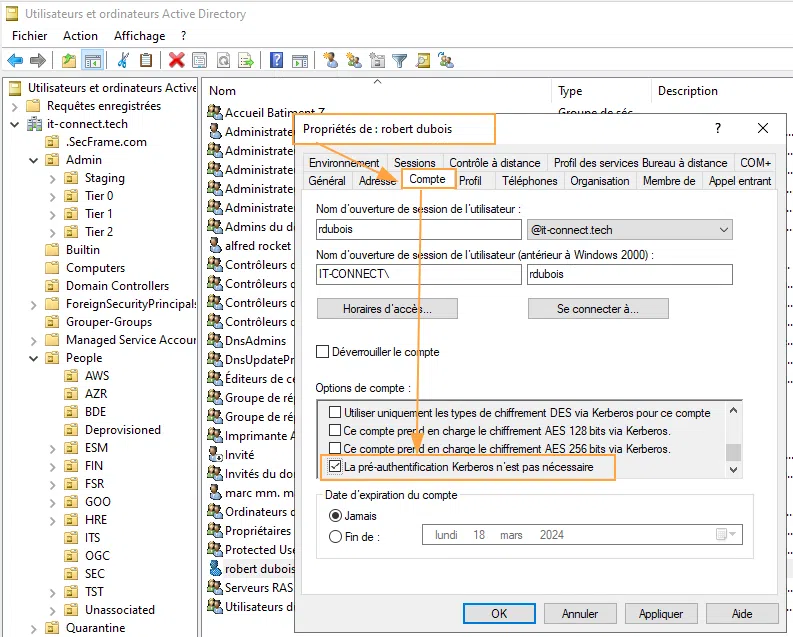Screen dimensions: 793x637
Task: Click the Annuler button
Action: click(x=580, y=613)
